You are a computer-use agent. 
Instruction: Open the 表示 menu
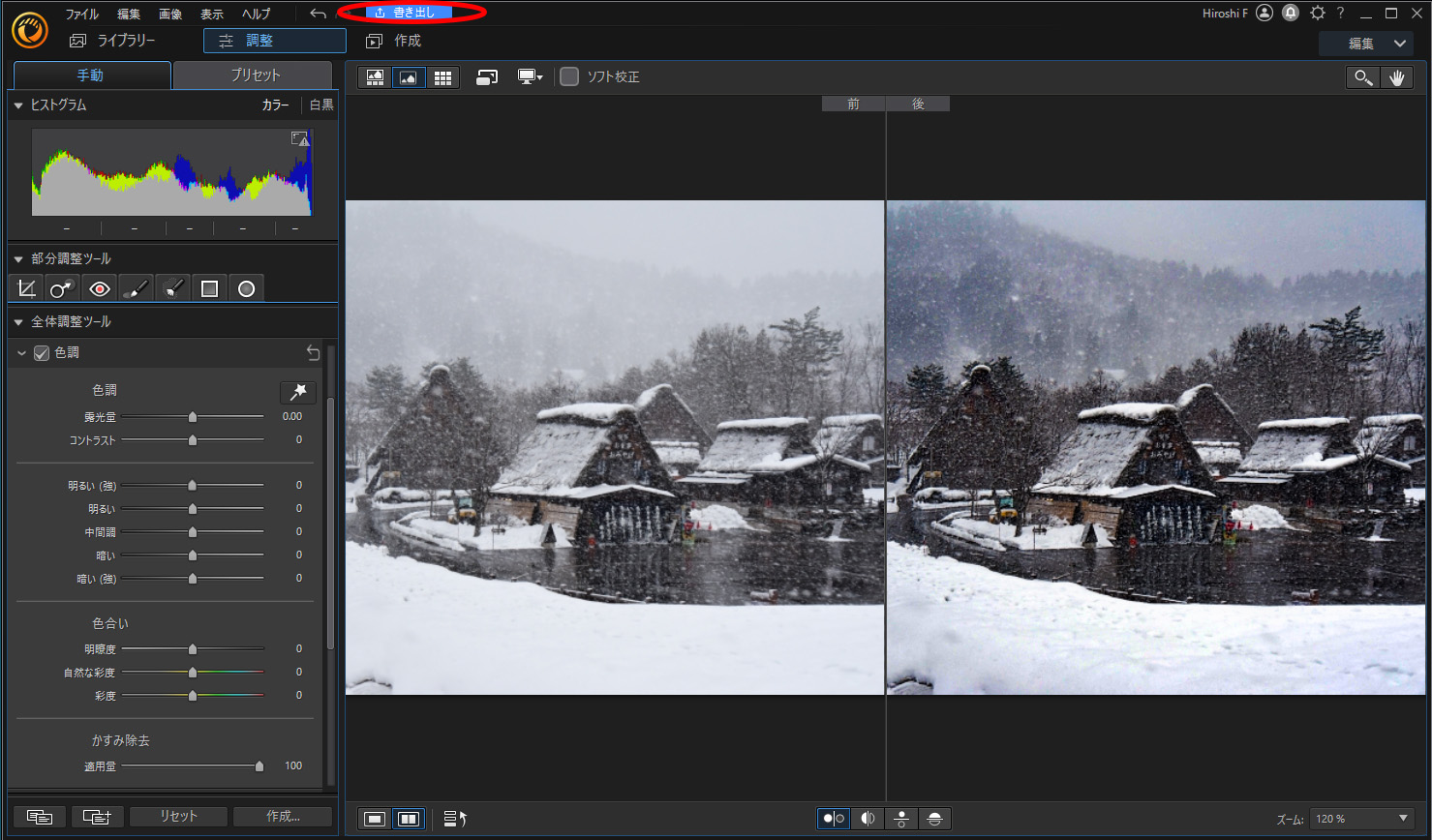[x=212, y=14]
